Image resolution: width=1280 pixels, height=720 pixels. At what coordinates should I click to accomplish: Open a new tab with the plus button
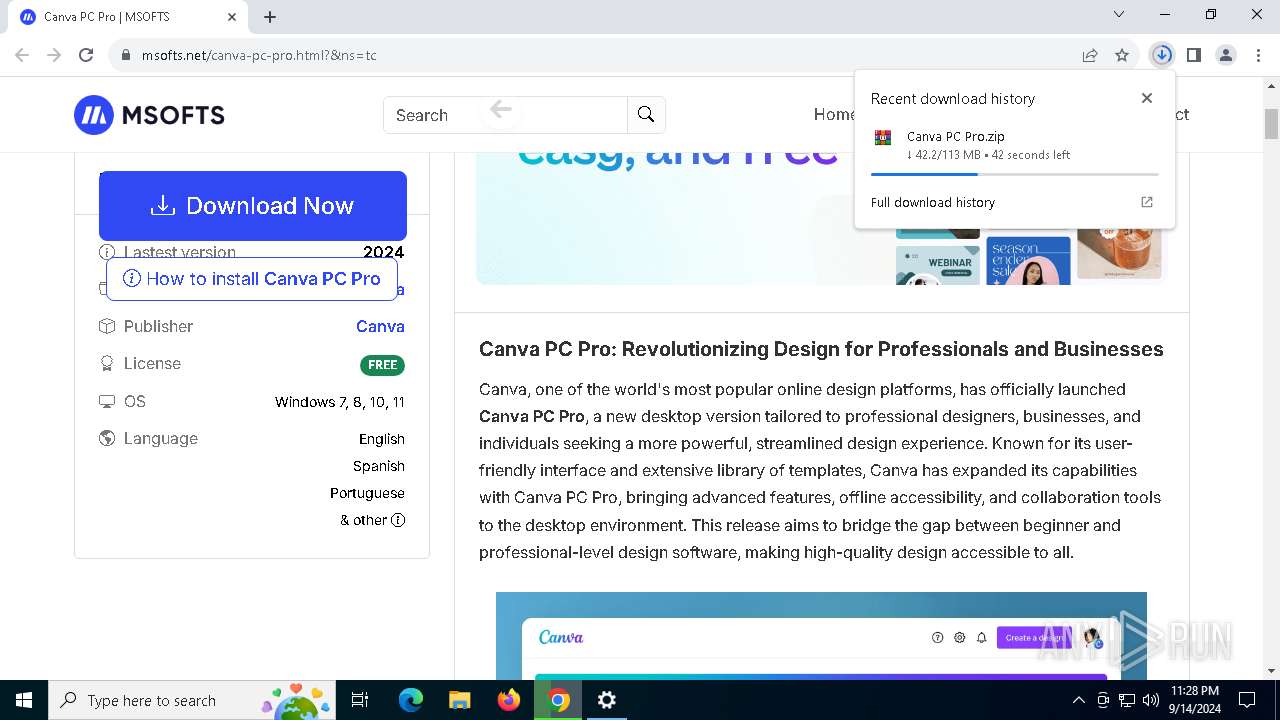pos(270,17)
